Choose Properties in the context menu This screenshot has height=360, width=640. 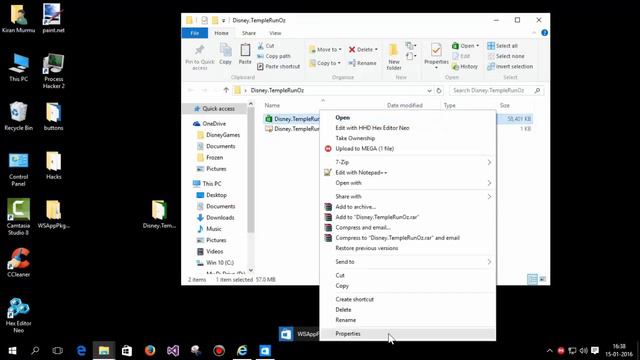[x=408, y=333]
